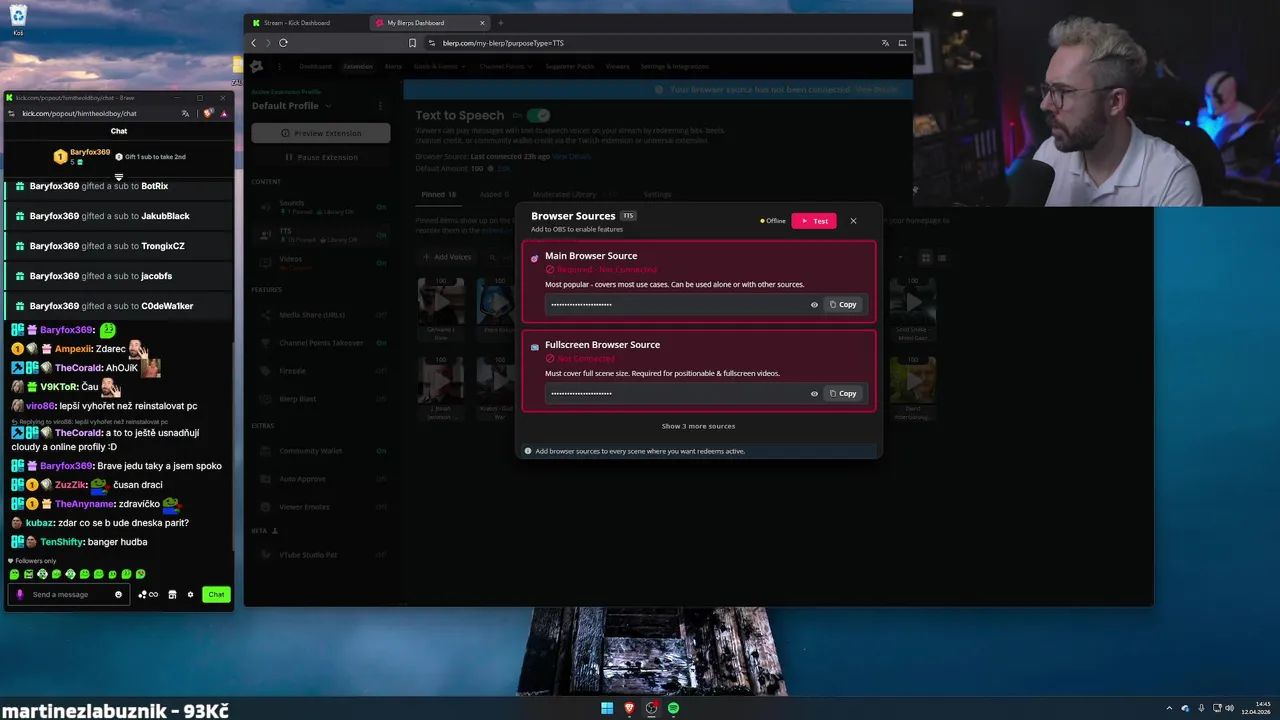This screenshot has width=1280, height=720.
Task: Open Settings & Integrations on Blerp
Action: click(674, 67)
